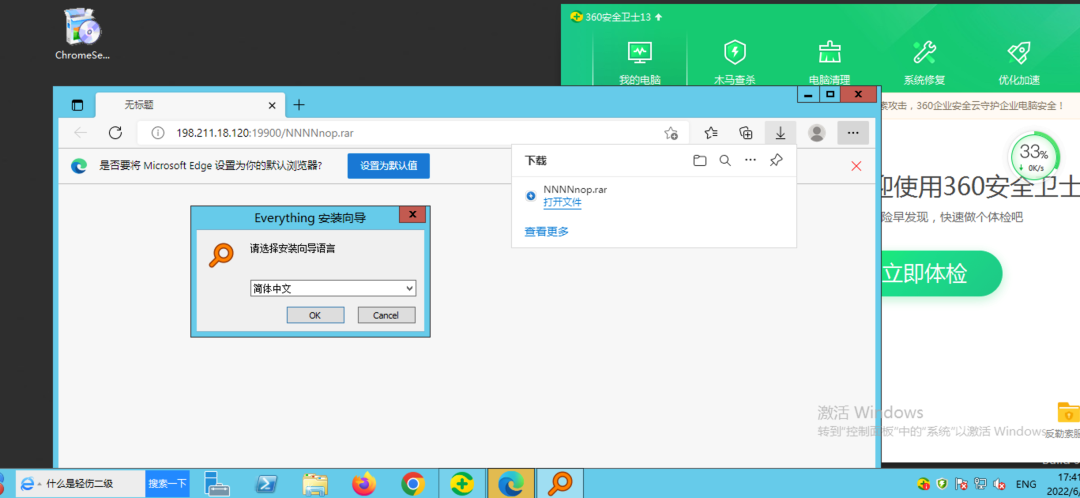The image size is (1080, 498).
Task: Open 电脑清理 in 360 Security
Action: [x=829, y=63]
